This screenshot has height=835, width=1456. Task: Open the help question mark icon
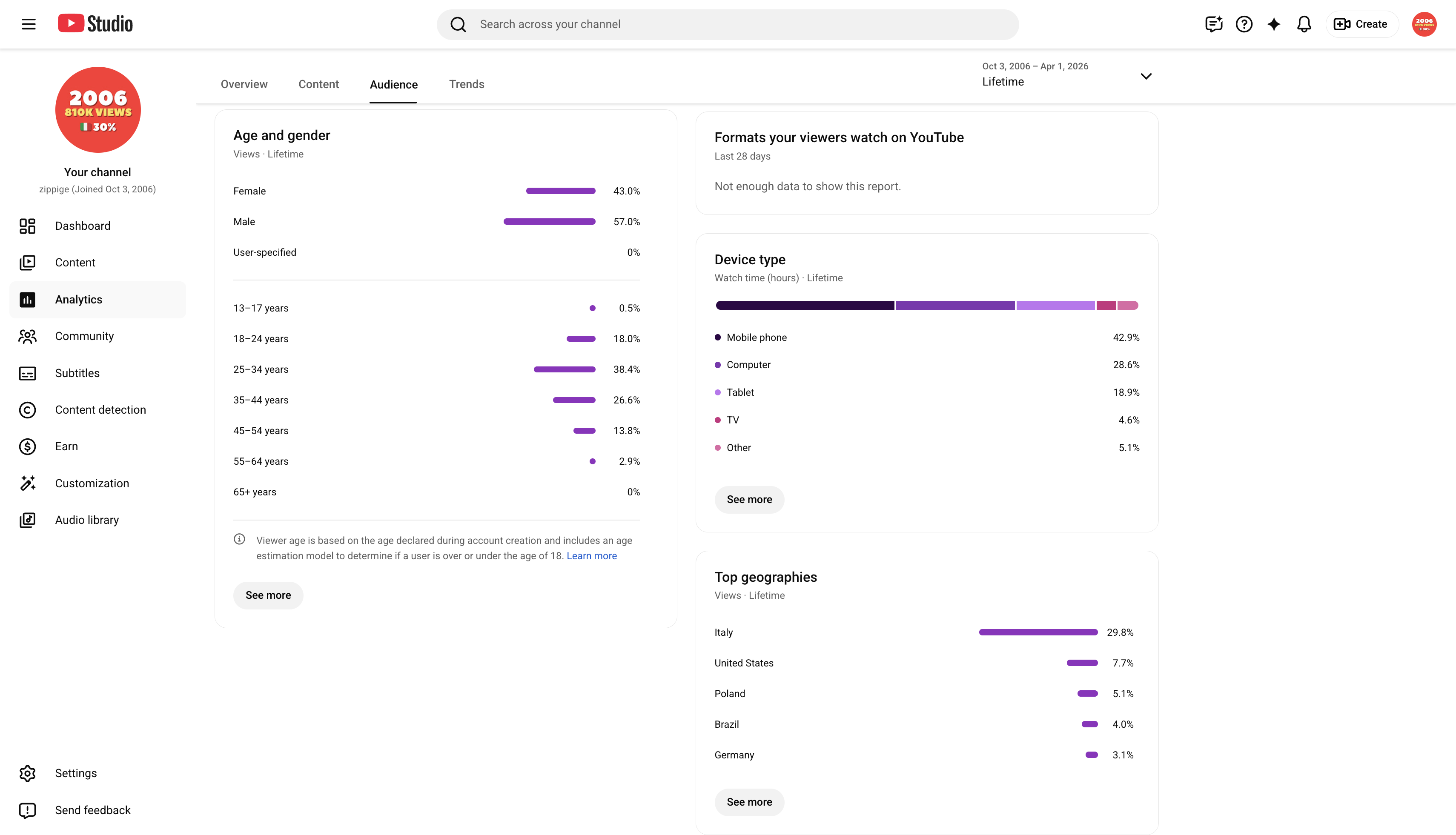(x=1244, y=24)
